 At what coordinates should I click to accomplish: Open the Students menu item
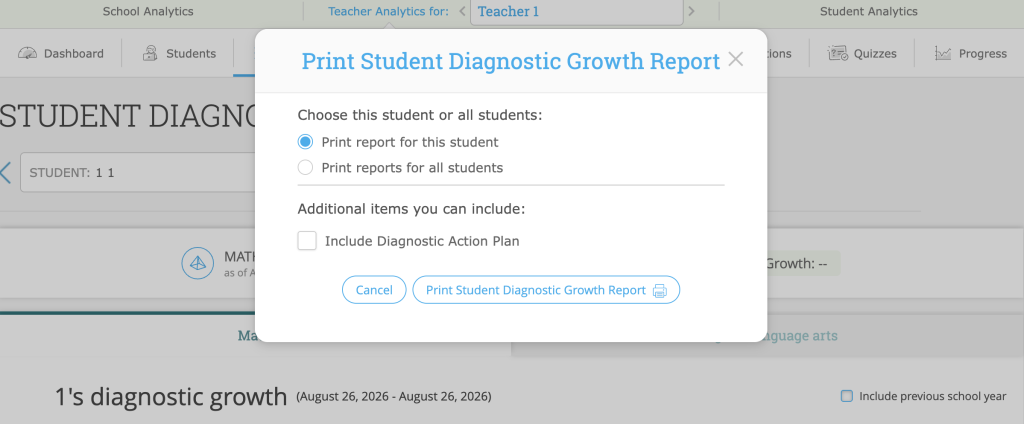tap(179, 54)
